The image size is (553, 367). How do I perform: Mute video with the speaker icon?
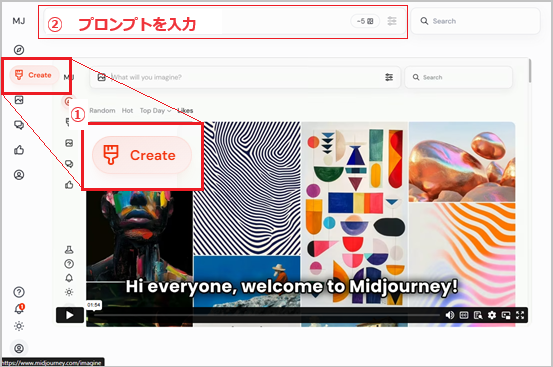[x=450, y=315]
